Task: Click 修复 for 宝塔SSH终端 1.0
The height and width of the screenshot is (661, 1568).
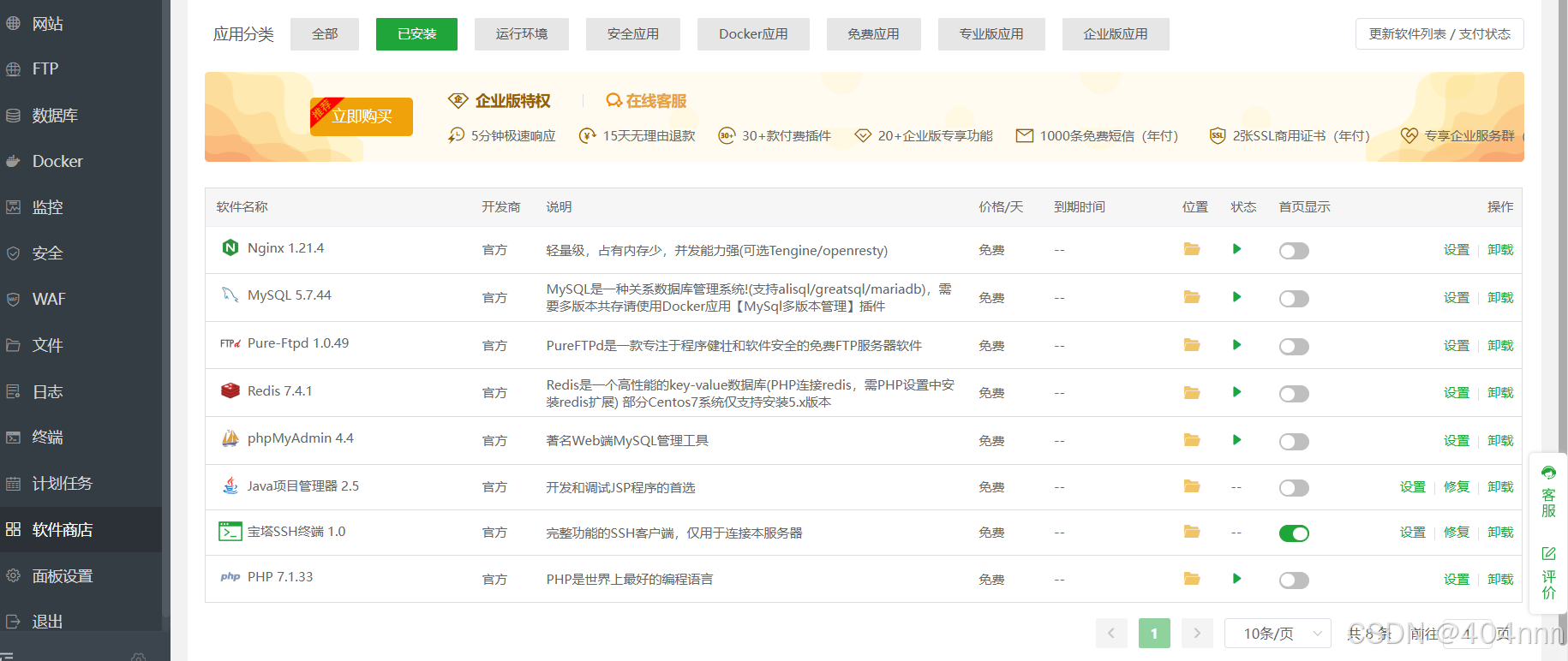Action: 1457,533
